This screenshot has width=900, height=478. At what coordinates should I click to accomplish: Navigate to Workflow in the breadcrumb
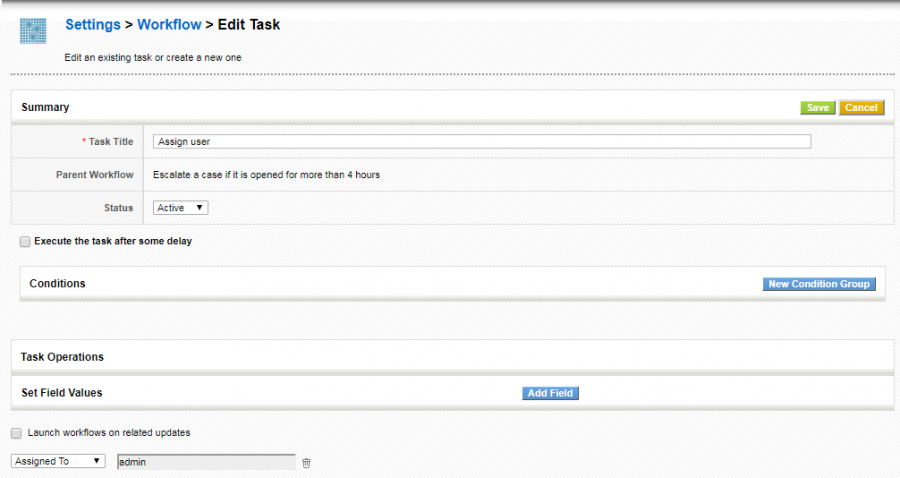169,25
